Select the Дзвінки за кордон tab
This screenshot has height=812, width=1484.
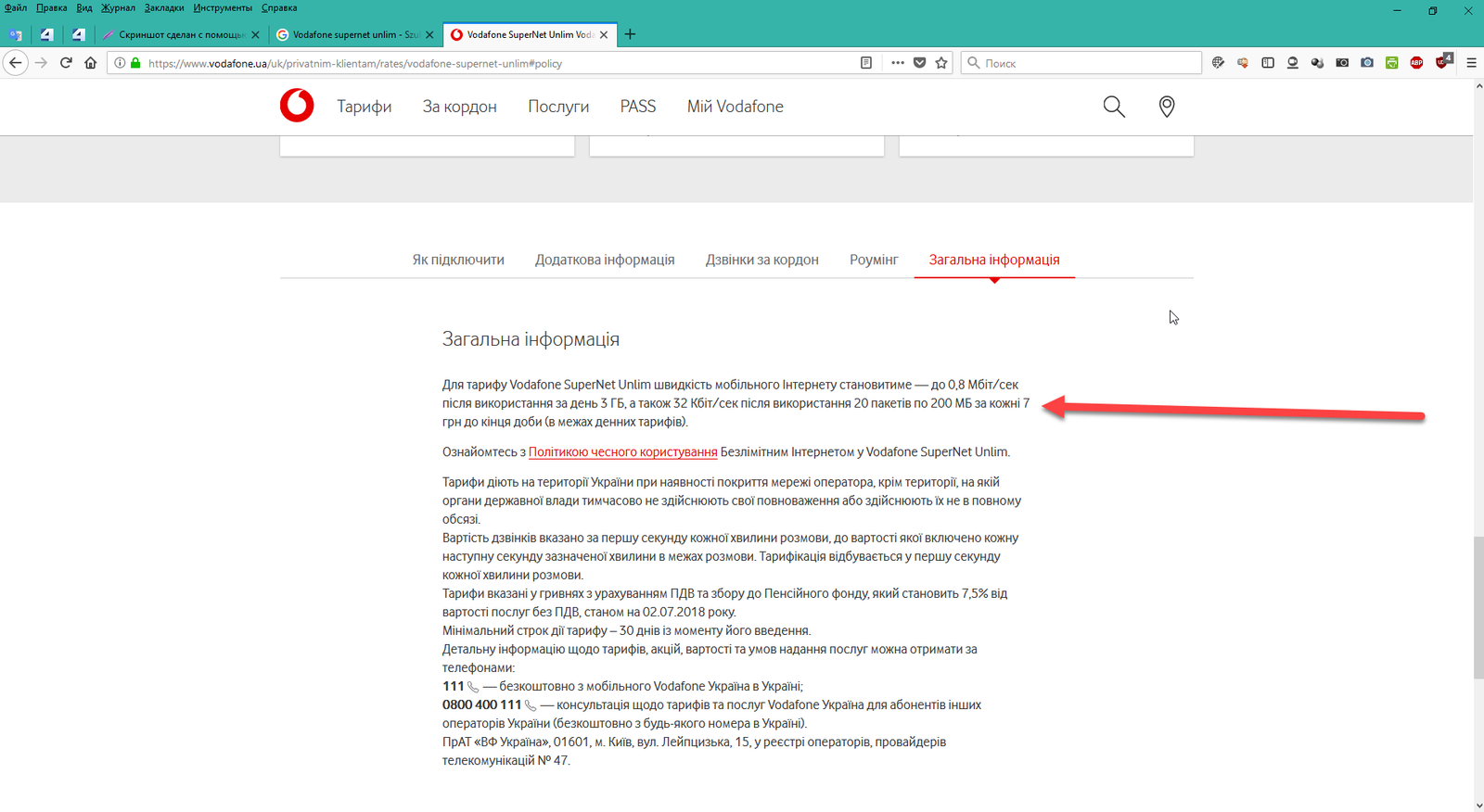[x=762, y=260]
